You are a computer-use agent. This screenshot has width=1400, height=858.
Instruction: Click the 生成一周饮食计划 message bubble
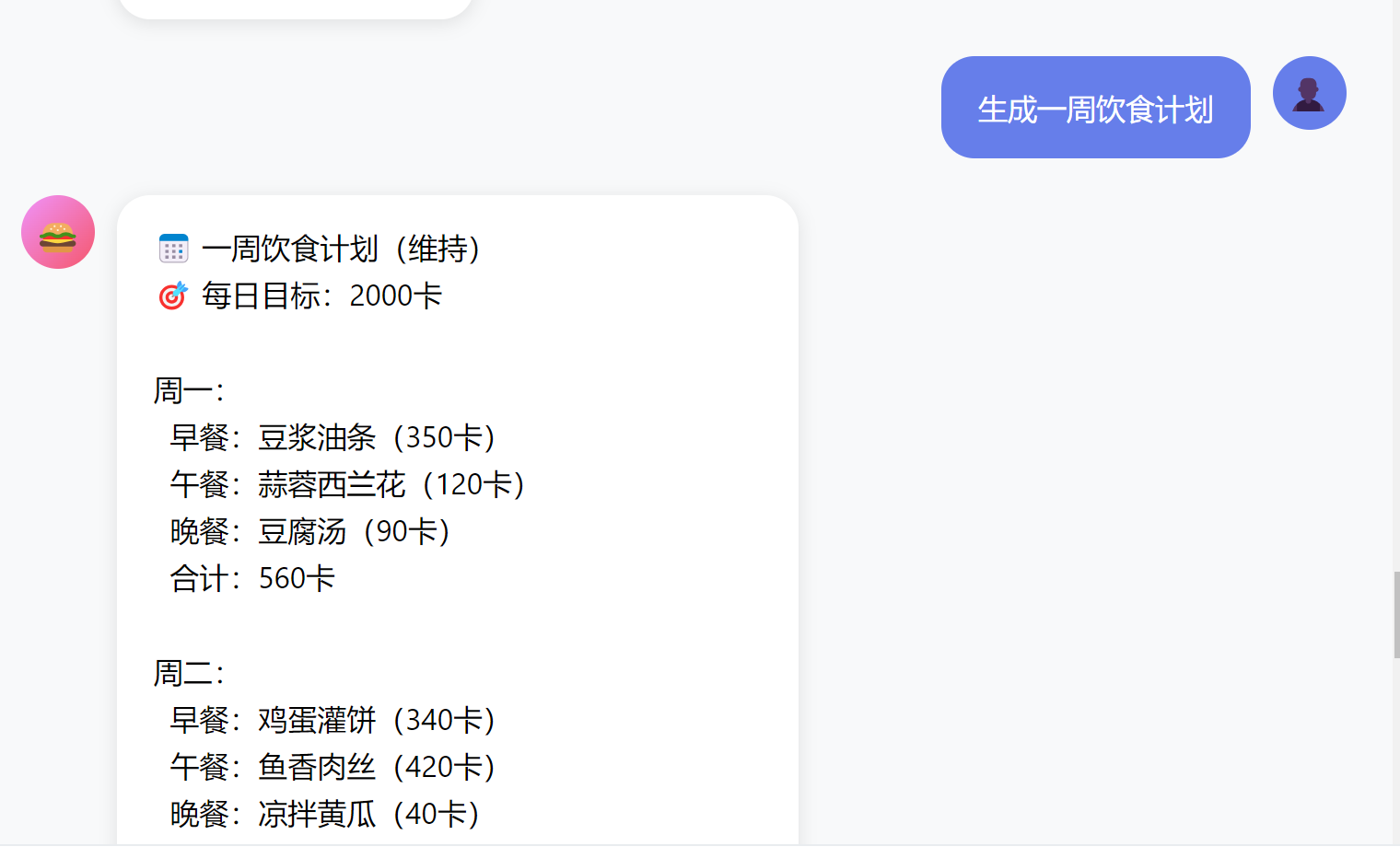pos(1095,107)
